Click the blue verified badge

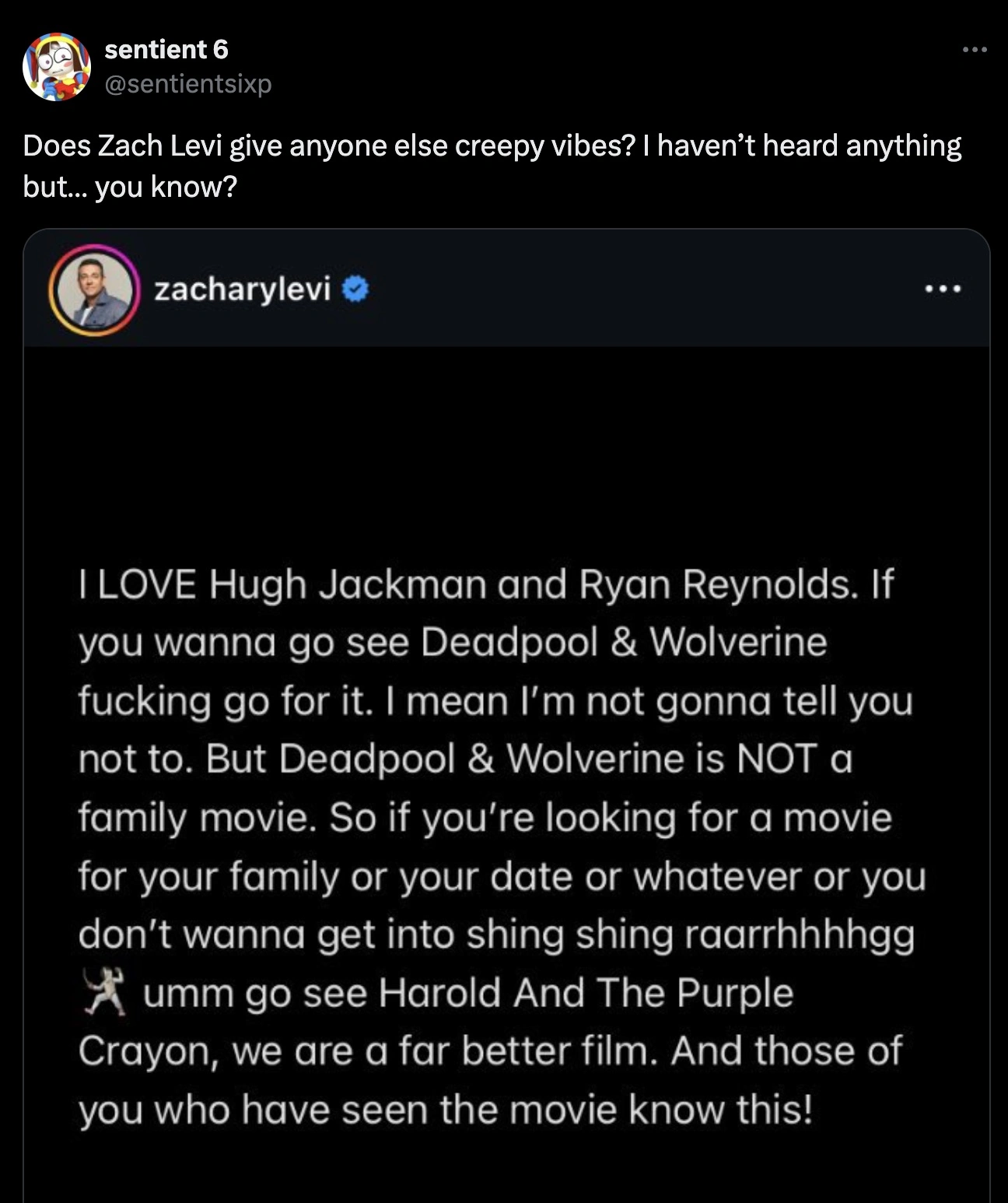(x=355, y=290)
